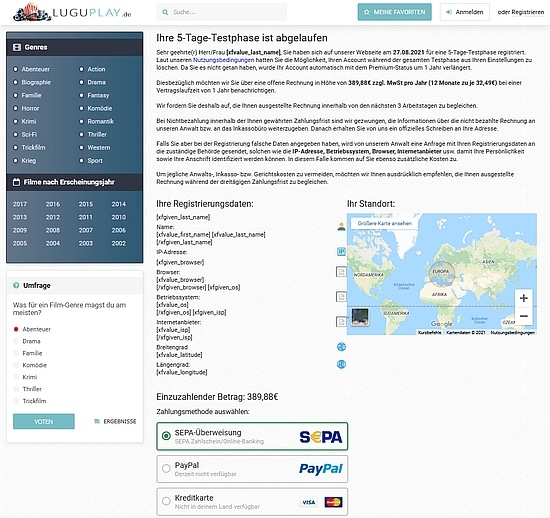550x518 pixels.
Task: Select the Fantasy genre
Action: 98,95
